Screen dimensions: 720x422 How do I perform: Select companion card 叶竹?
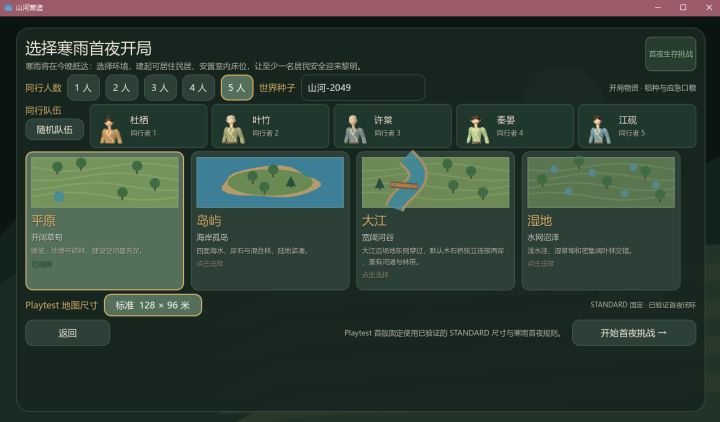[270, 126]
